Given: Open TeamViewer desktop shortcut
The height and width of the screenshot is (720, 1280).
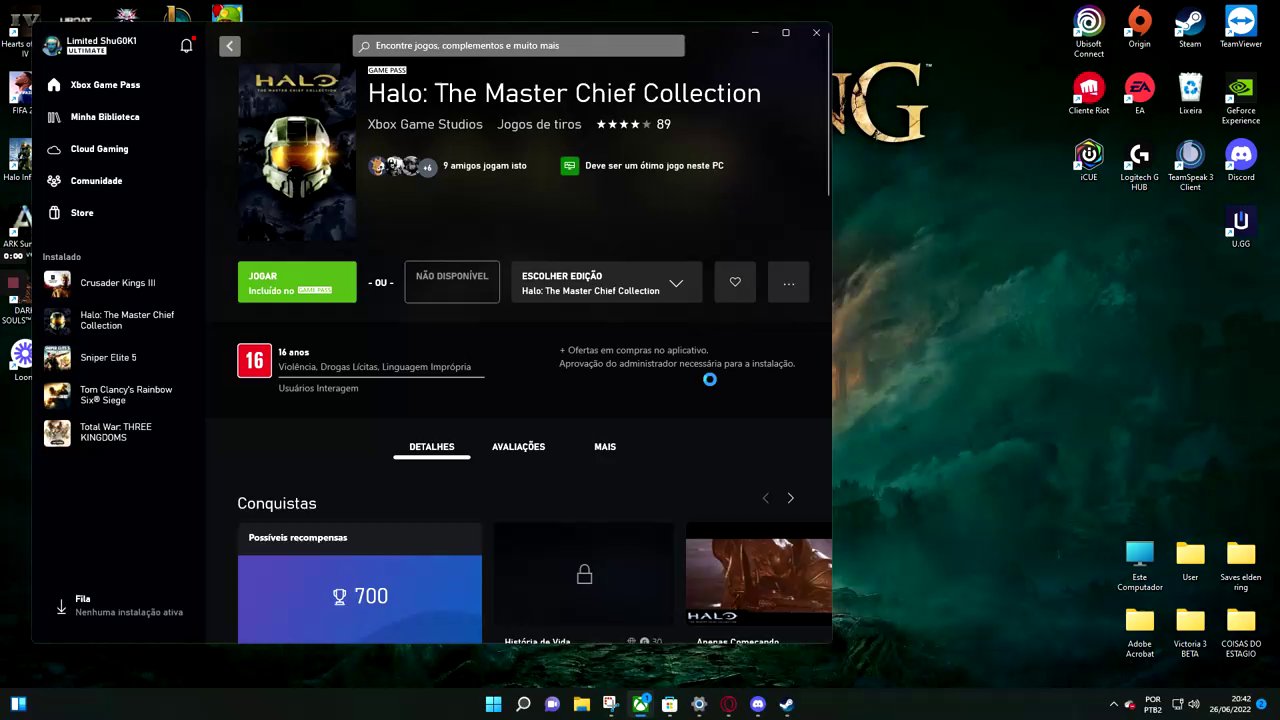Looking at the screenshot, I should 1241,27.
